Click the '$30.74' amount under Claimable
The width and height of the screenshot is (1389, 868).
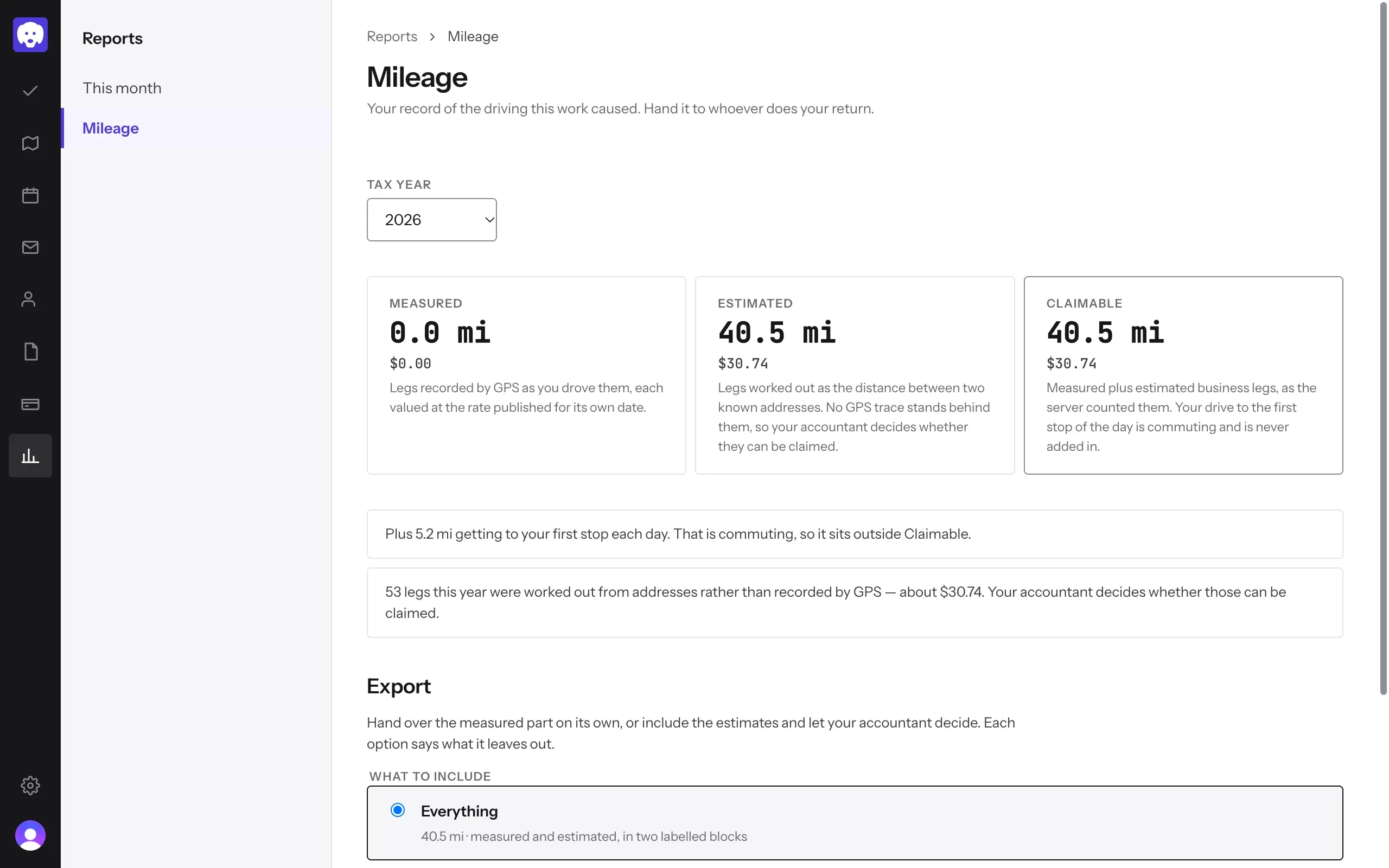coord(1071,363)
